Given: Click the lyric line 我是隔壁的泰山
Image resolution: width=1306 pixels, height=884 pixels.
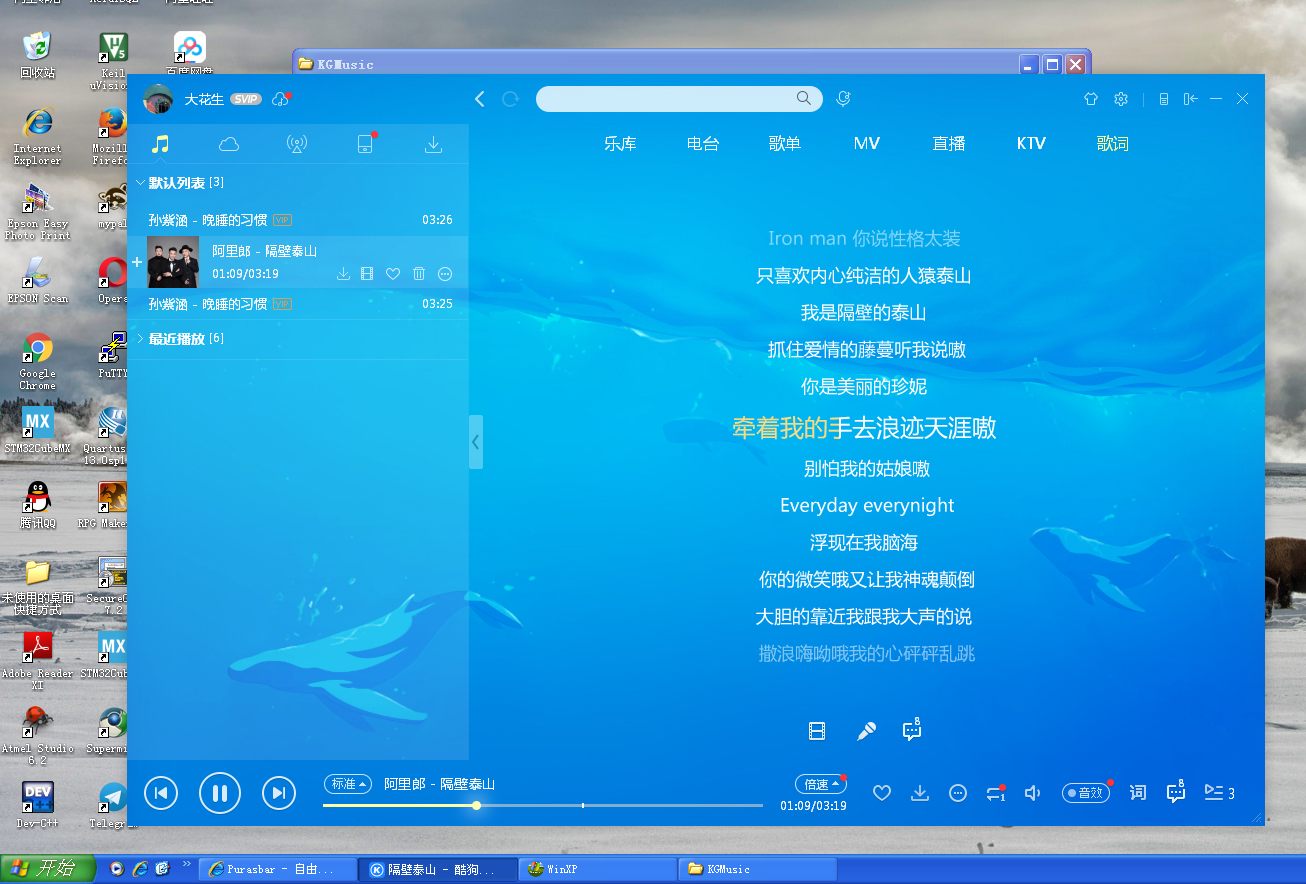Looking at the screenshot, I should pyautogui.click(x=864, y=313).
